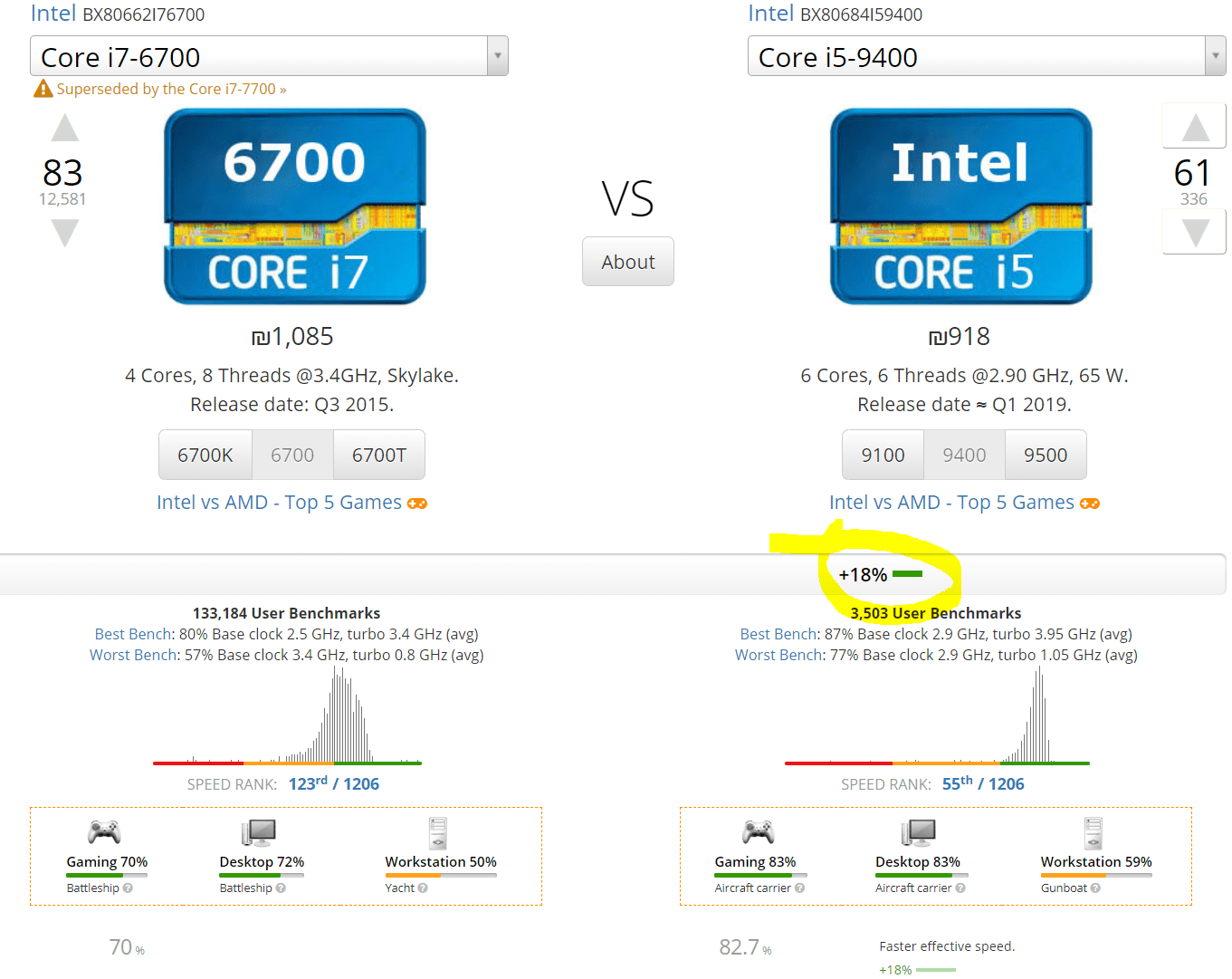Click the Desktop 83% monitor icon
Image resolution: width=1232 pixels, height=979 pixels.
[x=917, y=831]
